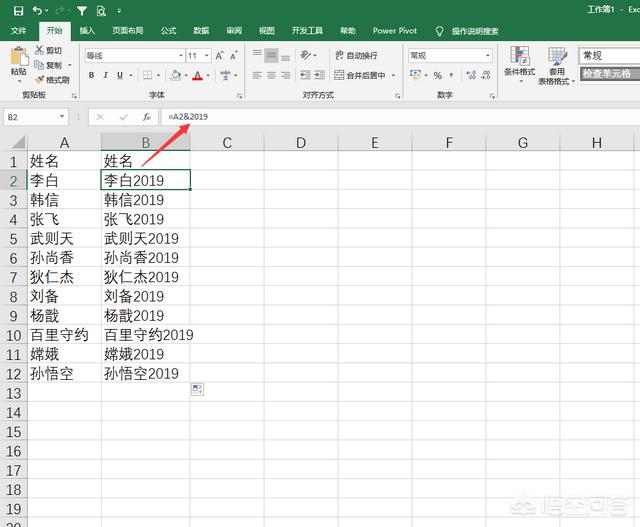Click the Decrease Decimal icon

tap(486, 75)
